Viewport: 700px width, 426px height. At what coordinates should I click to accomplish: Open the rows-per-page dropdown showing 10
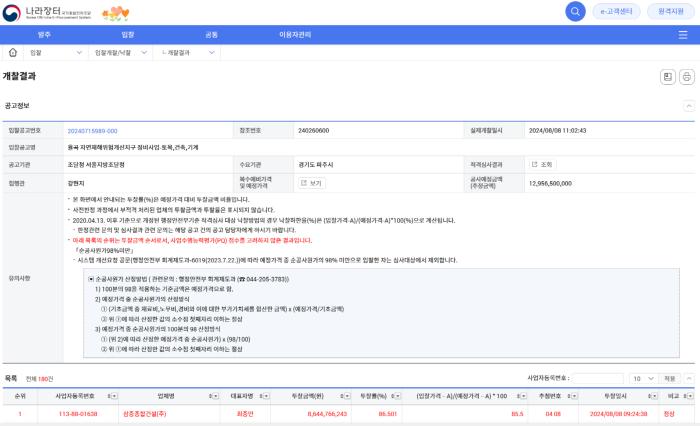(643, 379)
